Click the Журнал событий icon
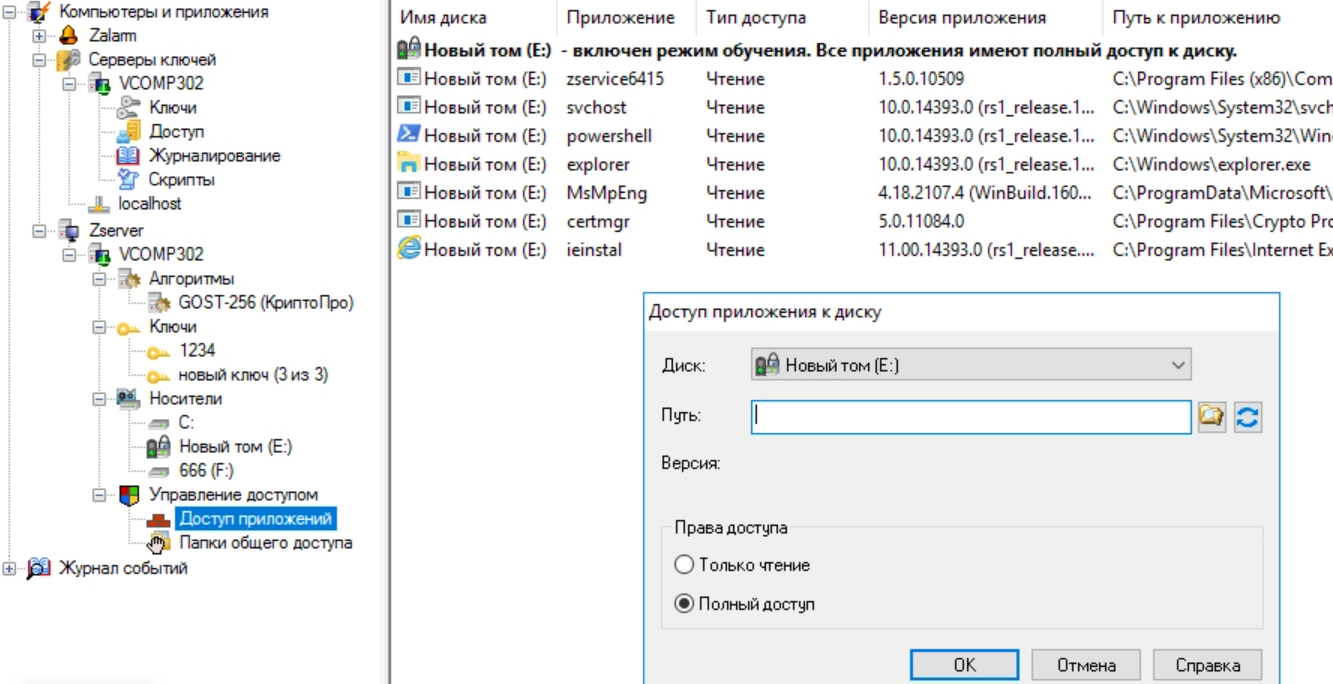Viewport: 1333px width, 684px height. [38, 569]
